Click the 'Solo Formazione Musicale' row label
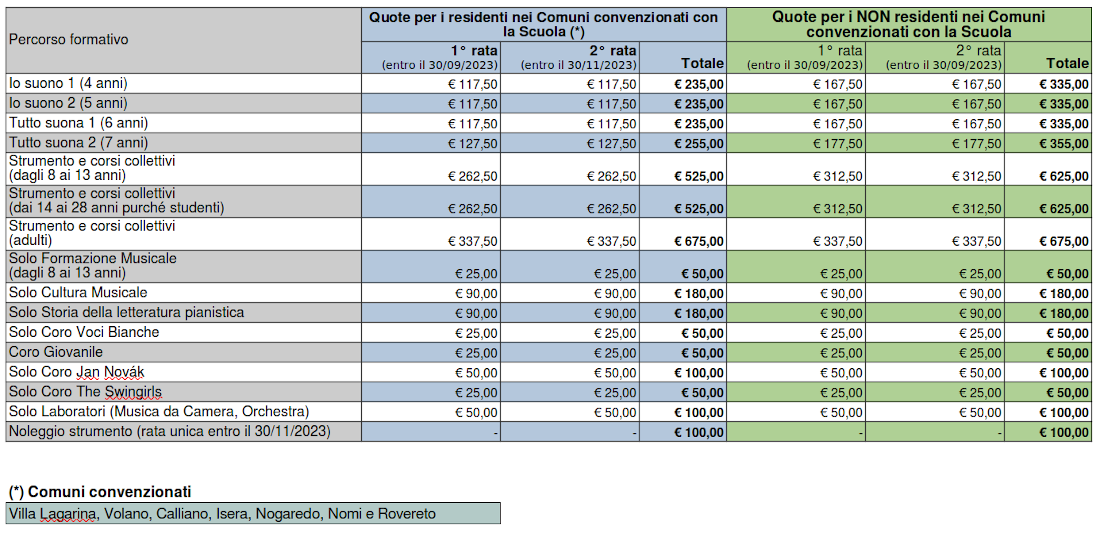 92,265
